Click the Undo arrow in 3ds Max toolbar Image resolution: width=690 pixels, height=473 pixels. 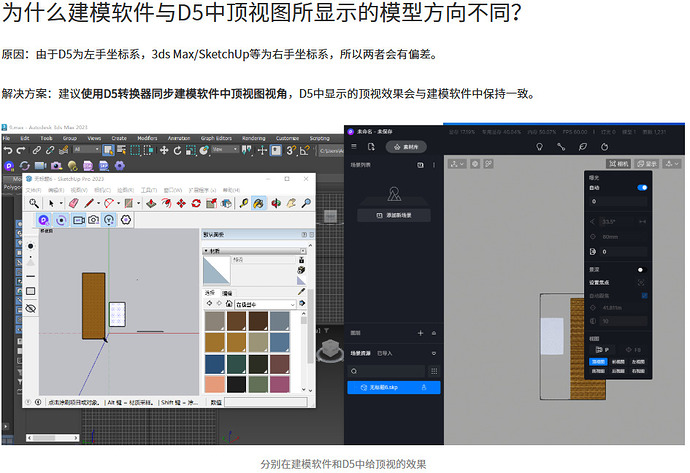pos(7,150)
